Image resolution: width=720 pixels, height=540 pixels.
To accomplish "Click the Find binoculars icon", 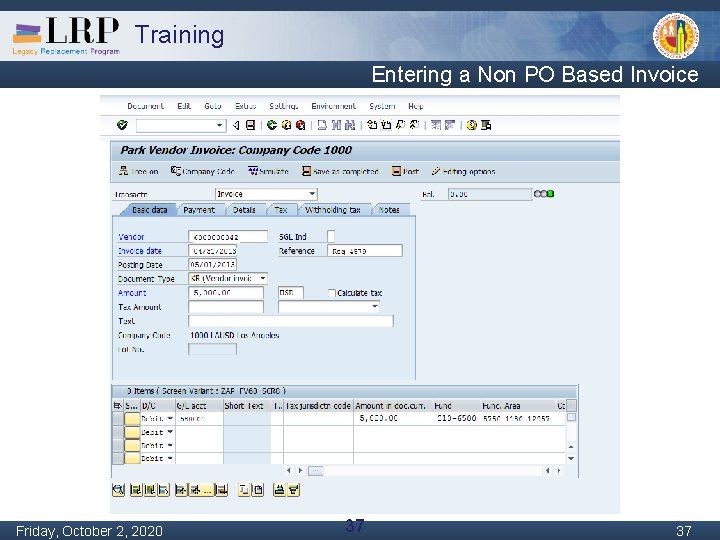I will point(337,125).
